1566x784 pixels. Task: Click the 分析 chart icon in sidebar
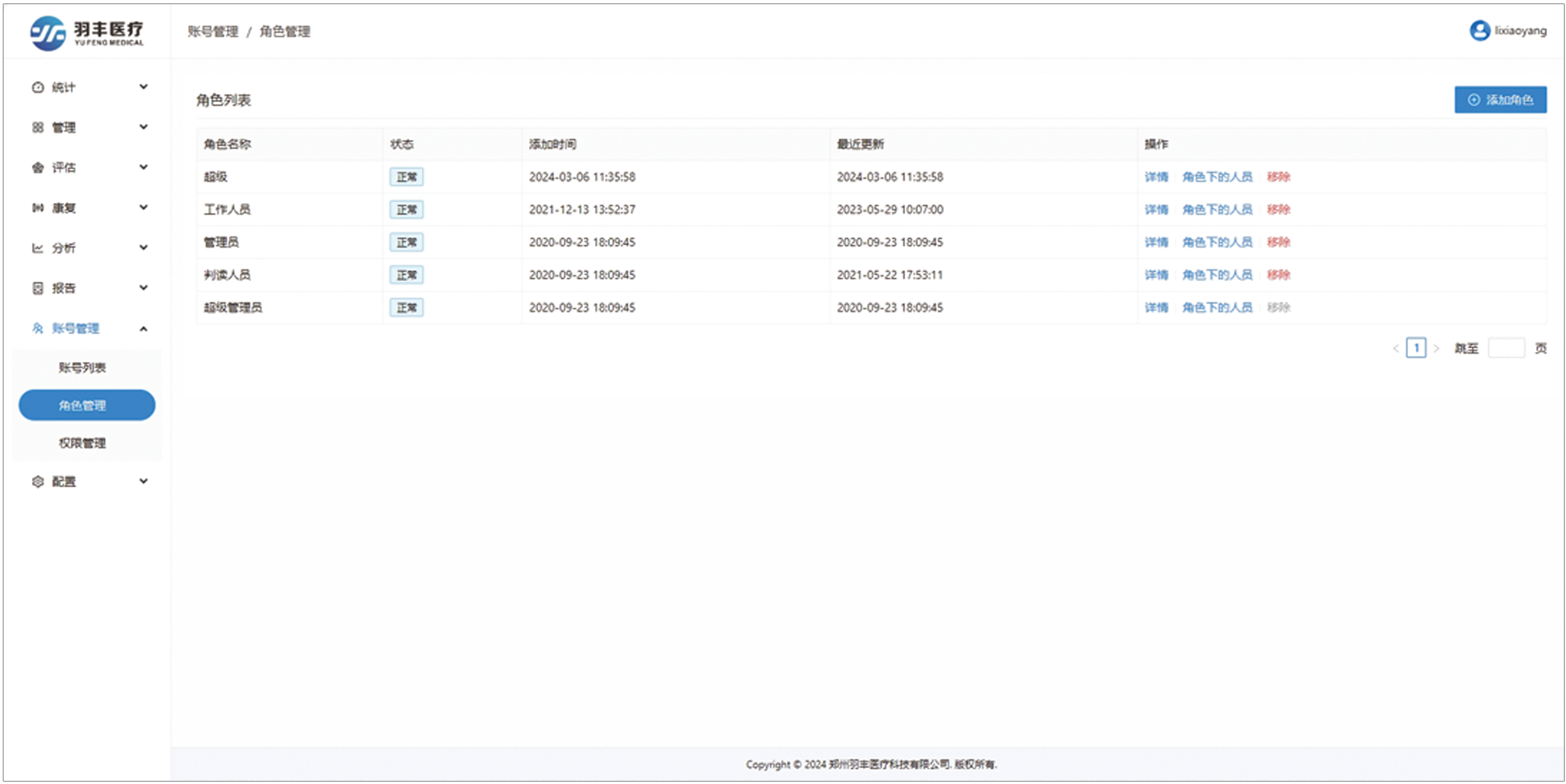point(38,248)
